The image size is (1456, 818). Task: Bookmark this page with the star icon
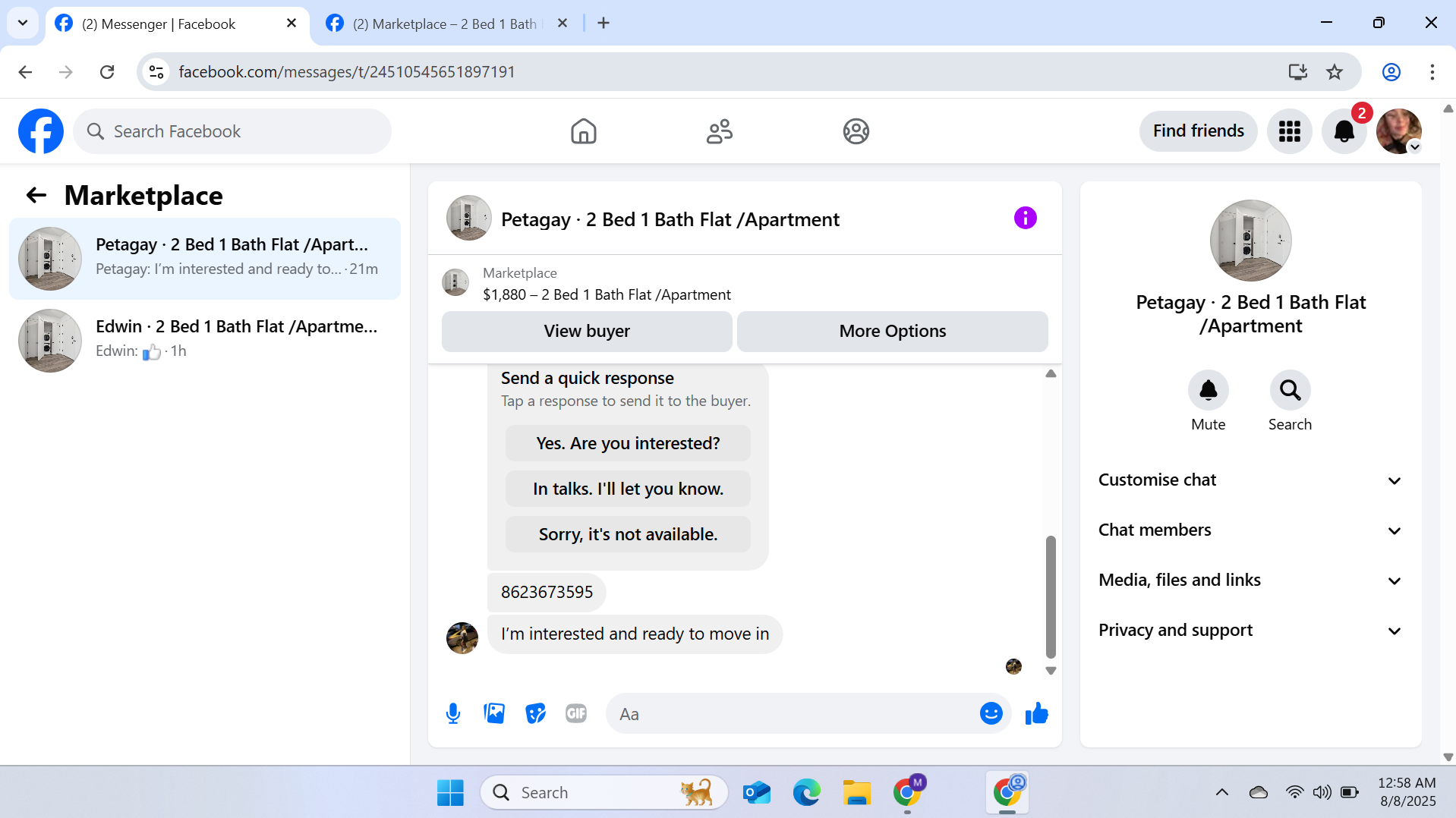click(x=1335, y=72)
